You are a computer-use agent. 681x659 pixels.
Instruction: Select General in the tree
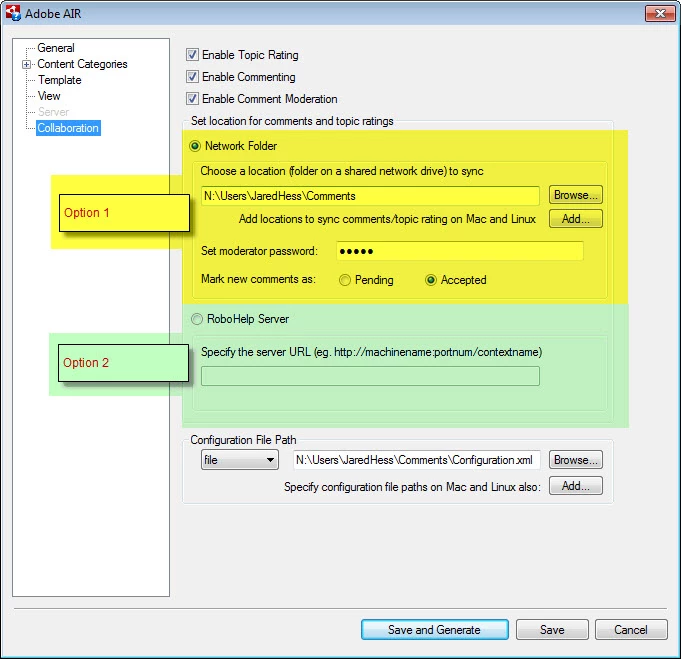point(56,48)
